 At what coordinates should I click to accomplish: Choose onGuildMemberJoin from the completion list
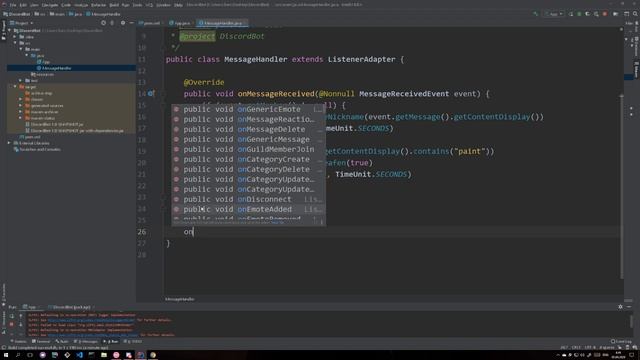[x=248, y=149]
